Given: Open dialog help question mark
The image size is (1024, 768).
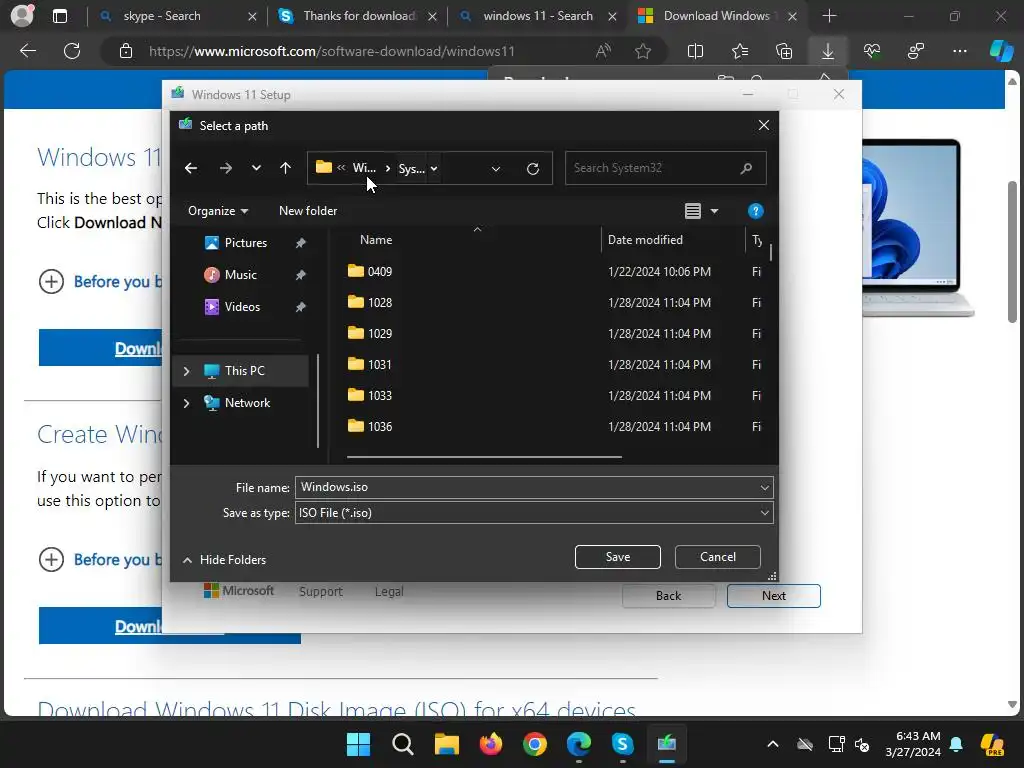Looking at the screenshot, I should coord(756,211).
